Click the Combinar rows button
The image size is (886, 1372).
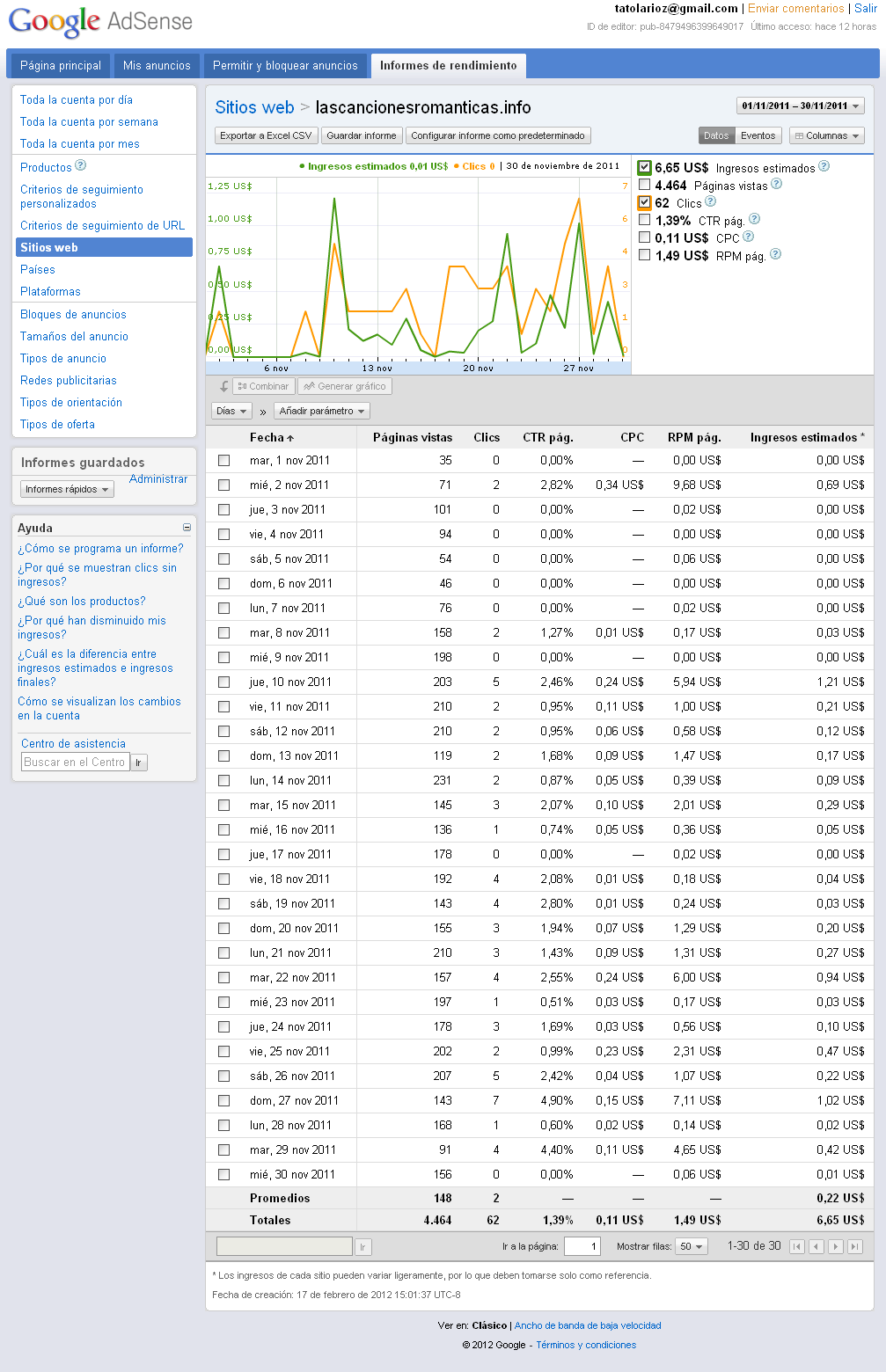point(263,386)
